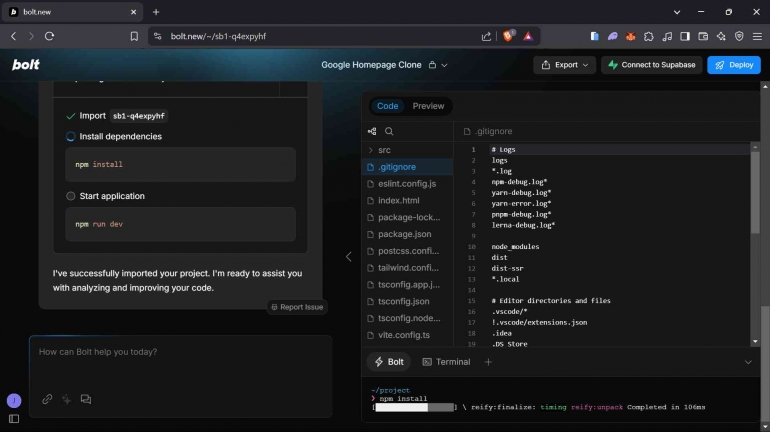Viewport: 770px width, 432px height.
Task: Attach a file with paperclip icon
Action: [47, 399]
